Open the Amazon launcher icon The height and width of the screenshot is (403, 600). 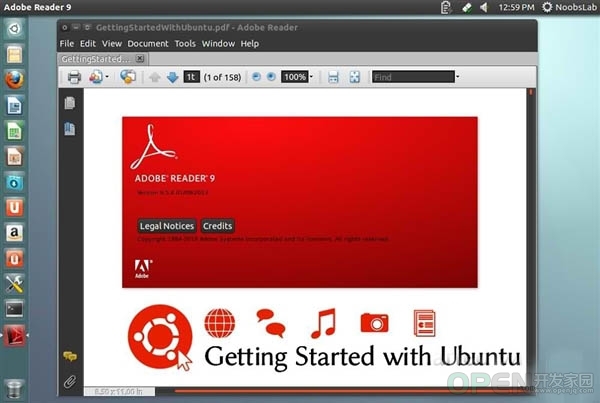pos(14,233)
